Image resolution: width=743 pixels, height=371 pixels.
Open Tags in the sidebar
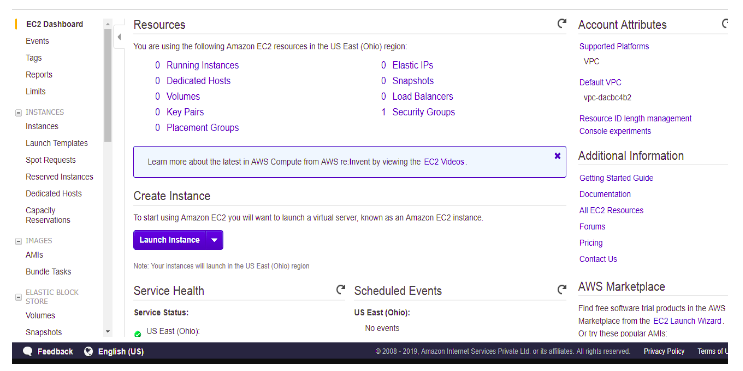pyautogui.click(x=34, y=58)
